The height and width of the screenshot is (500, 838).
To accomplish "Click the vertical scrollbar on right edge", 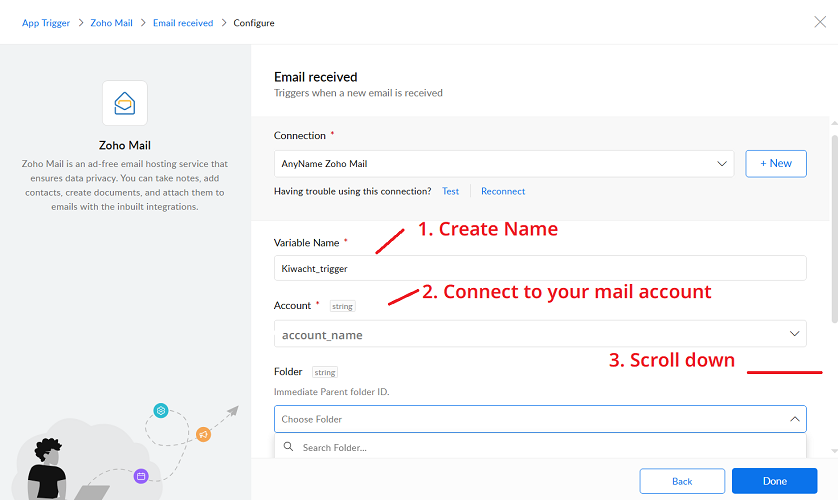I will 834,220.
